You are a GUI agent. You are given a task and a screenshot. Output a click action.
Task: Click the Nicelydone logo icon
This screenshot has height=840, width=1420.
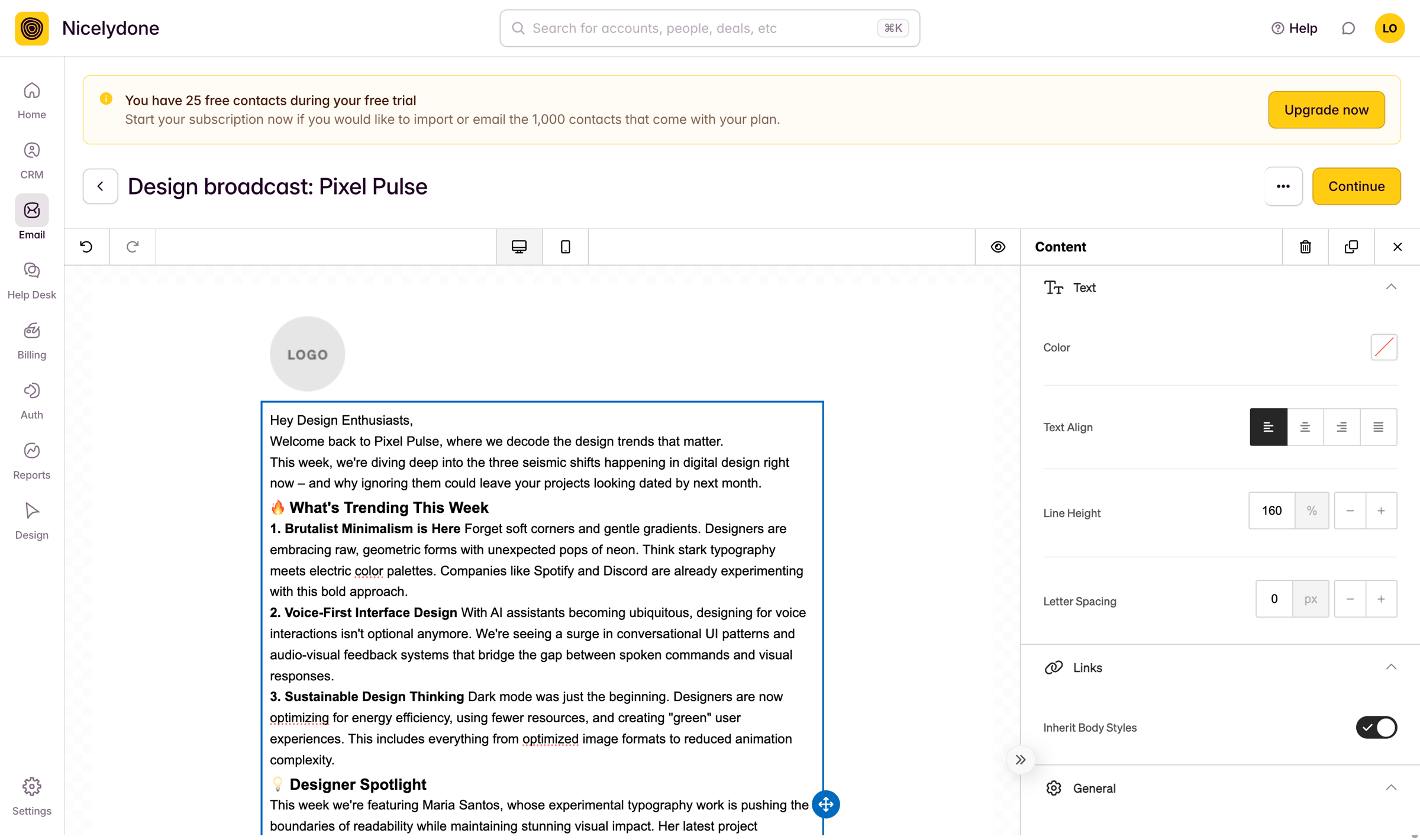point(32,28)
